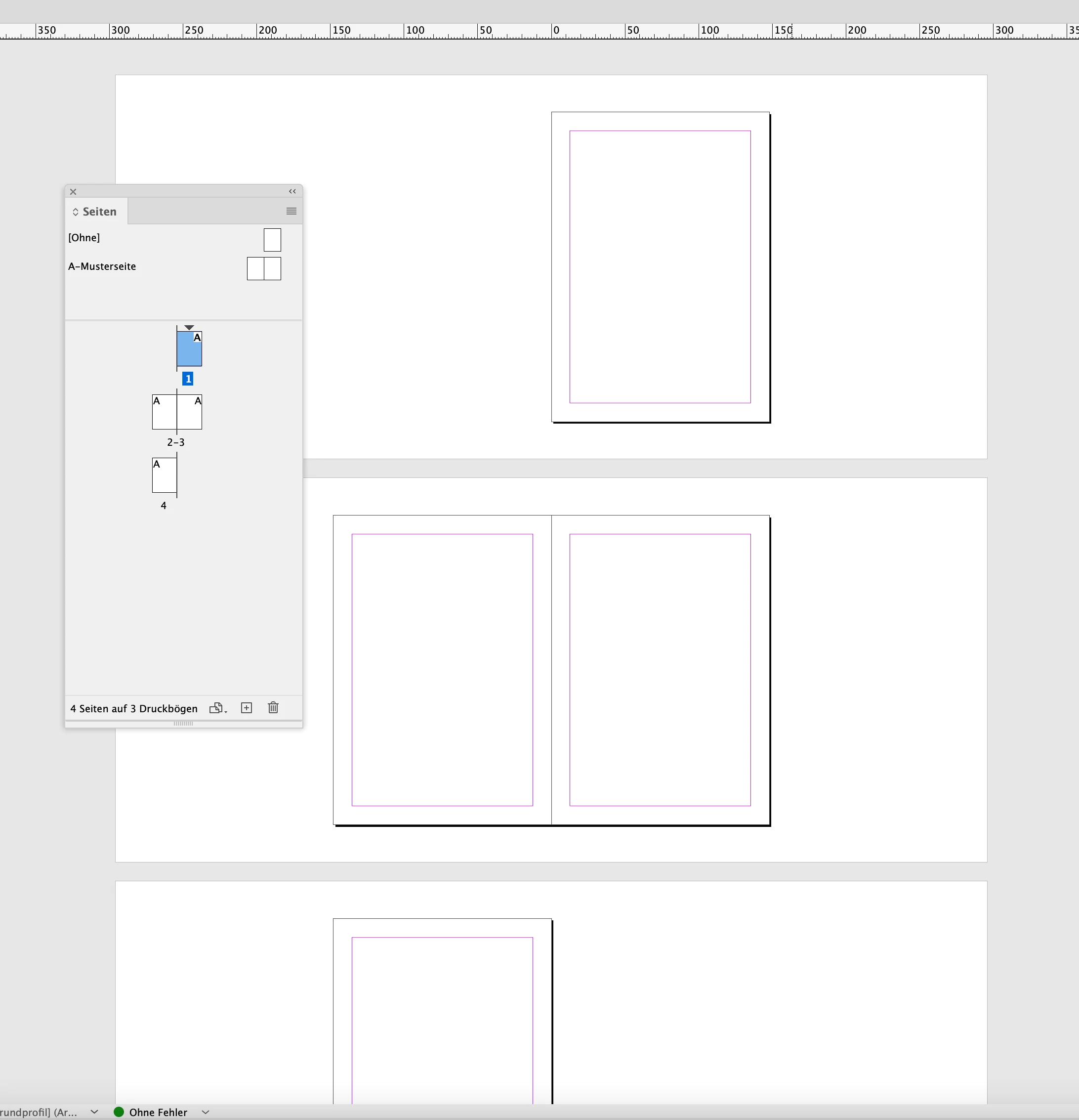Click the delete selected pages trash icon
The image size is (1079, 1120).
(273, 708)
